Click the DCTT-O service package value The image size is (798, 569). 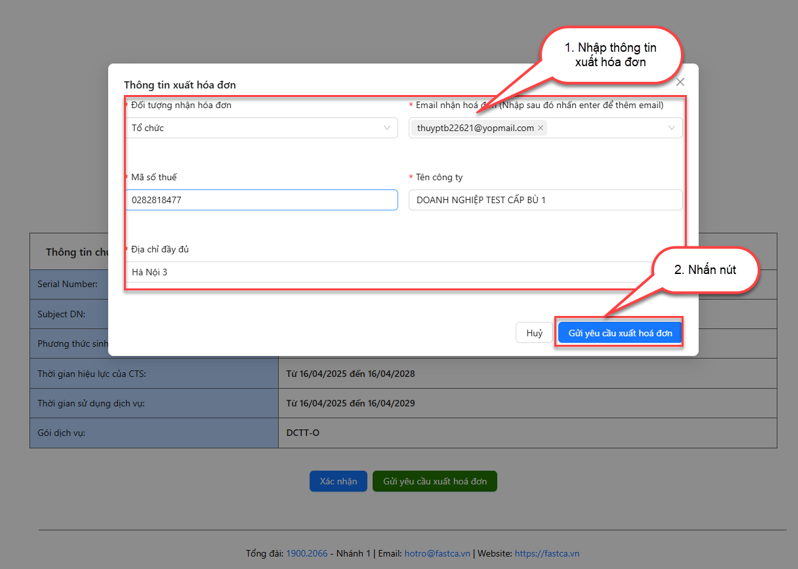[x=303, y=433]
